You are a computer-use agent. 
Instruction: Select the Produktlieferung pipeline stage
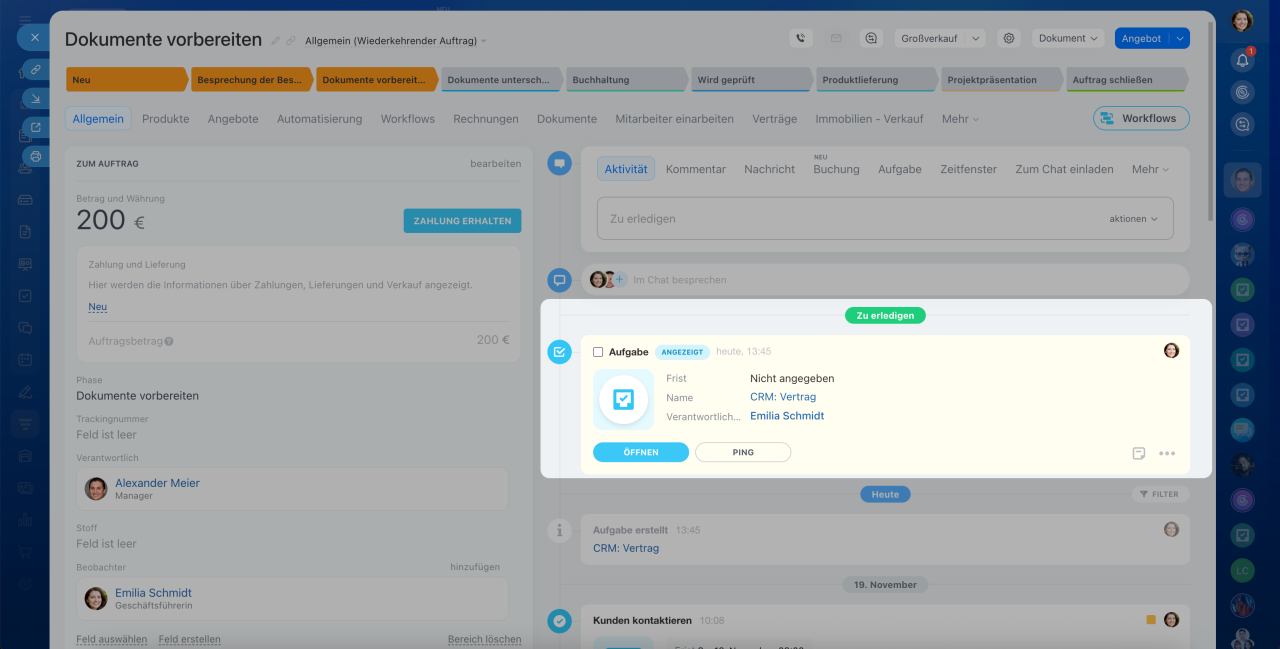[870, 80]
